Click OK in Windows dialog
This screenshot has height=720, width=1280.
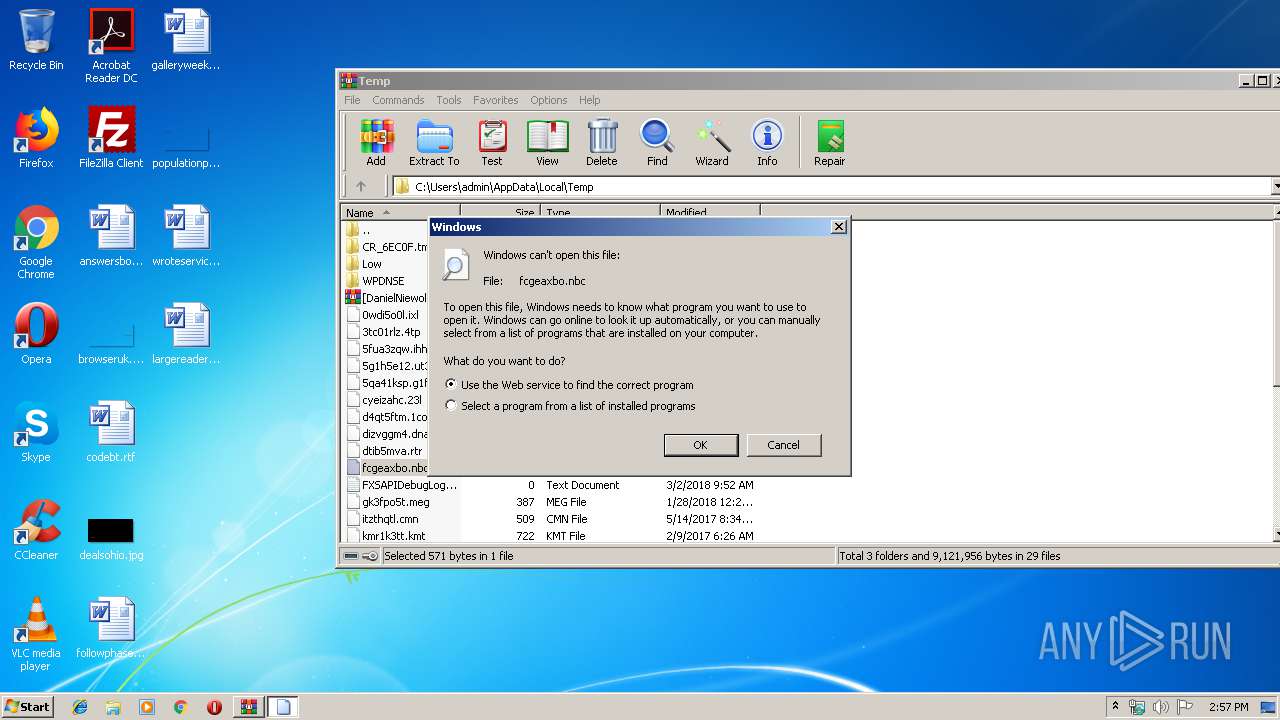700,445
